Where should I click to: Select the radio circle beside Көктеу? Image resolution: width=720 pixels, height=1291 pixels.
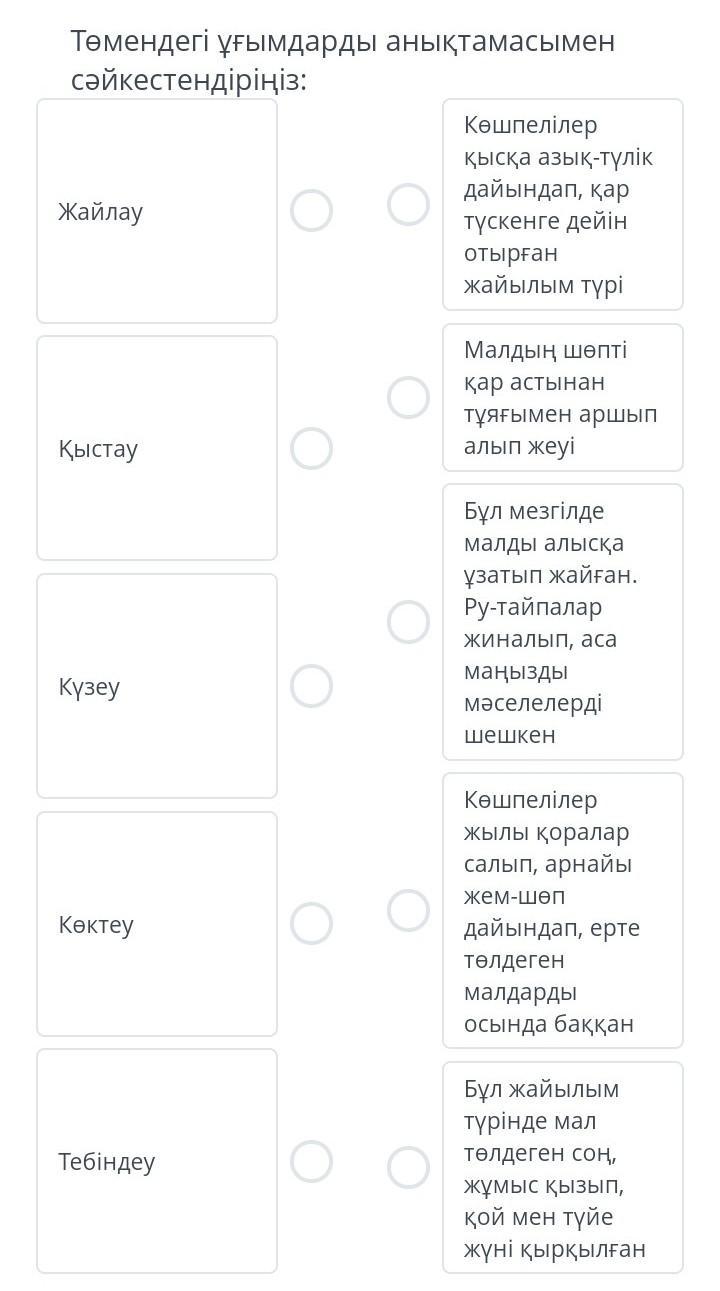(311, 923)
